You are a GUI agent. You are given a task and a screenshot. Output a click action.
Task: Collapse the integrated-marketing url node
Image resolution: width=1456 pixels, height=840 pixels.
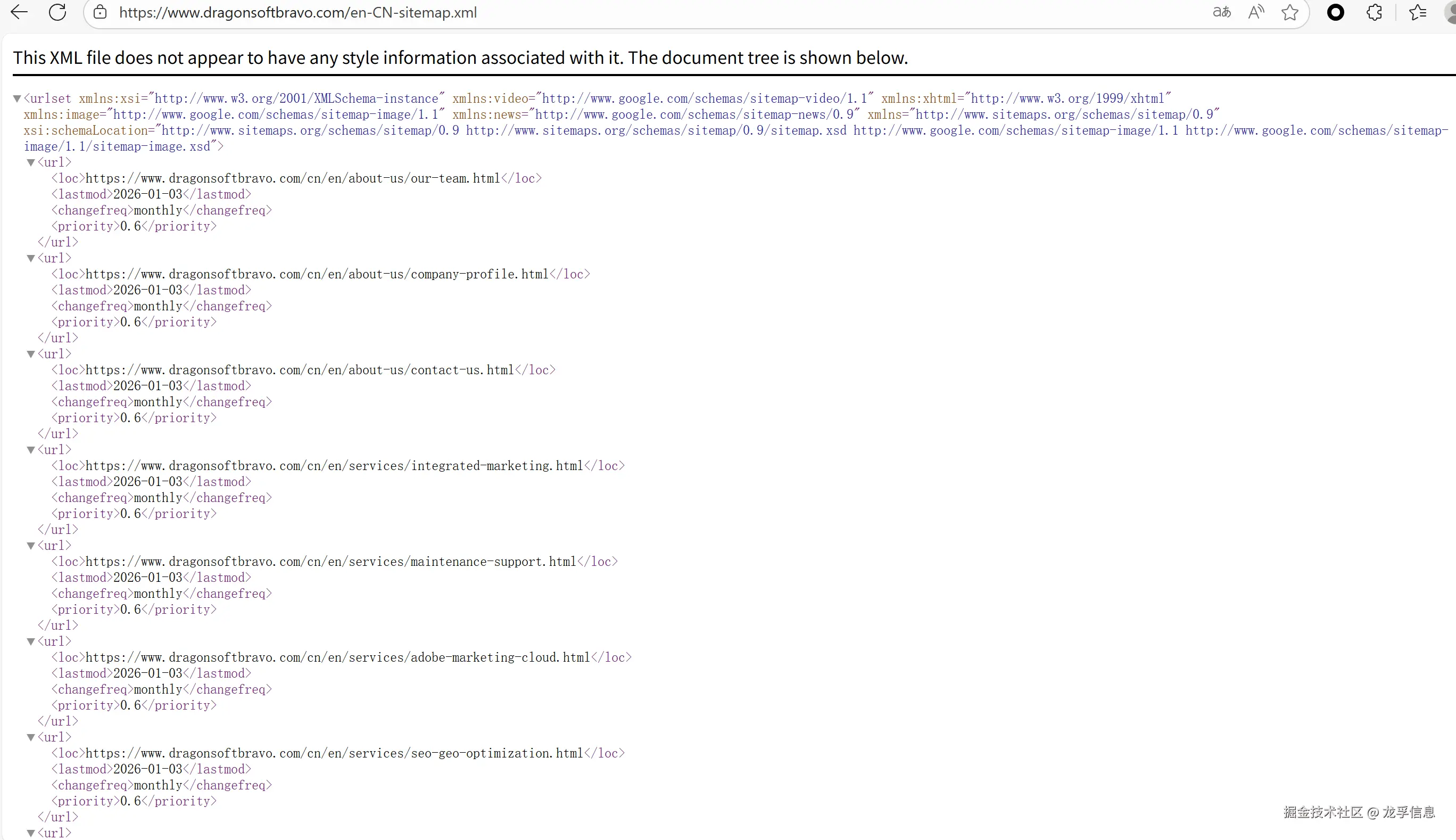[30, 450]
